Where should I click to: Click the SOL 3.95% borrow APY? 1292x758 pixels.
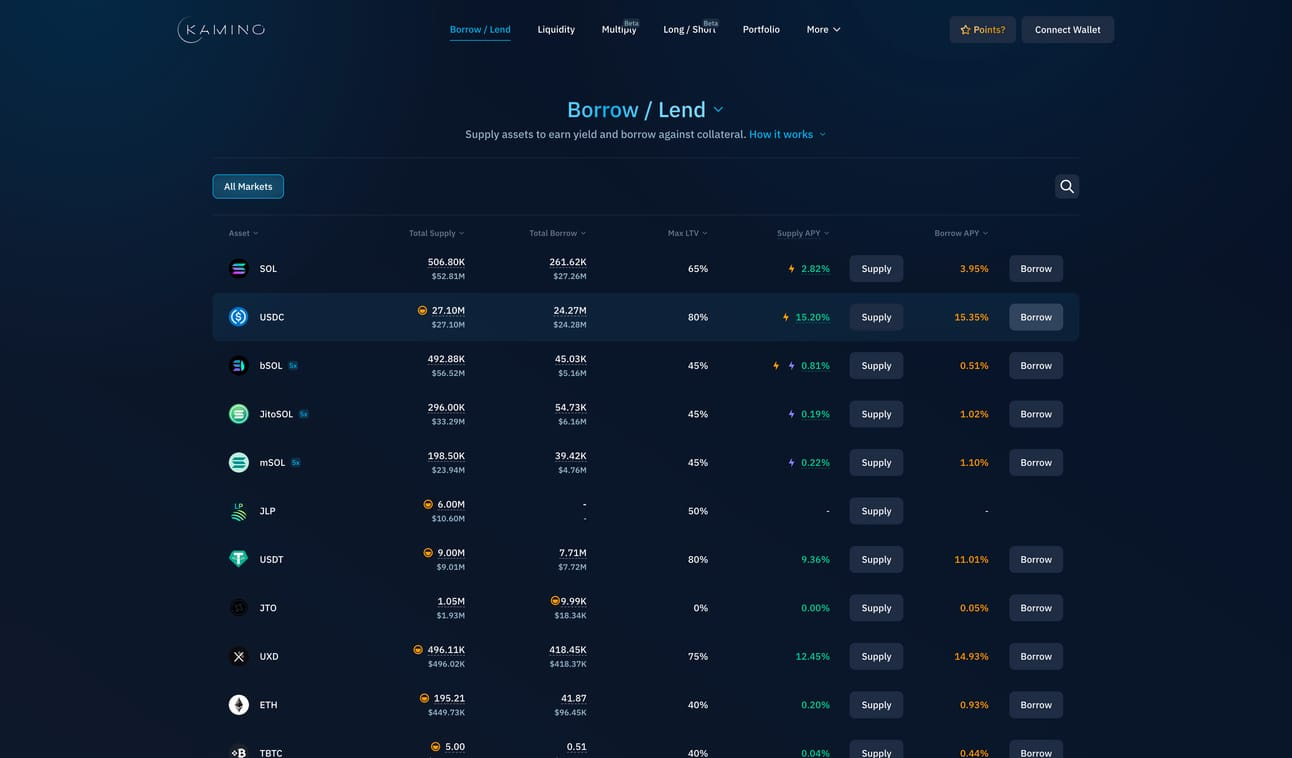coord(974,269)
